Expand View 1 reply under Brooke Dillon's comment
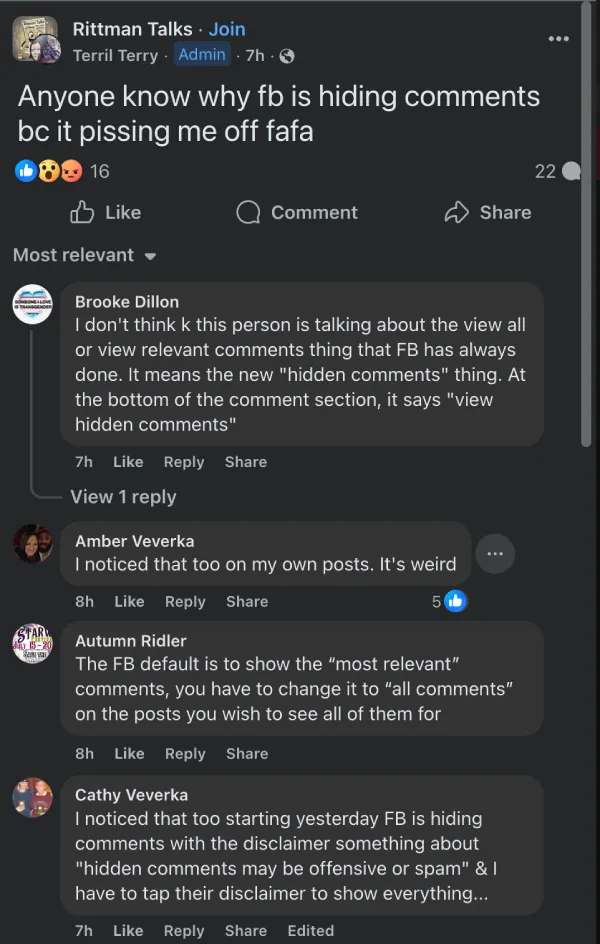Screen dimensions: 600x944 pos(123,496)
